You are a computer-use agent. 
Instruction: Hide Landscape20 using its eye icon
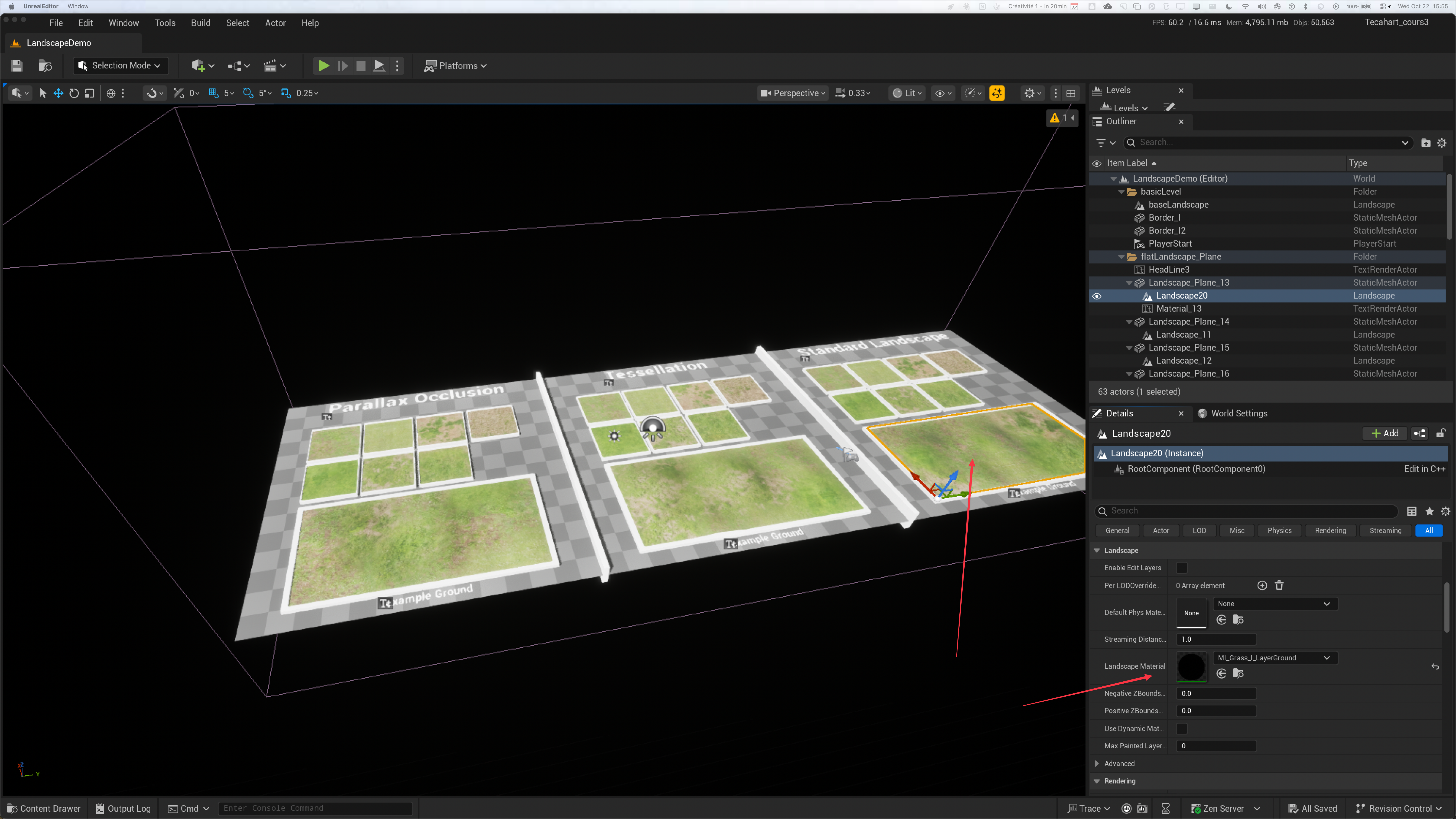1097,296
